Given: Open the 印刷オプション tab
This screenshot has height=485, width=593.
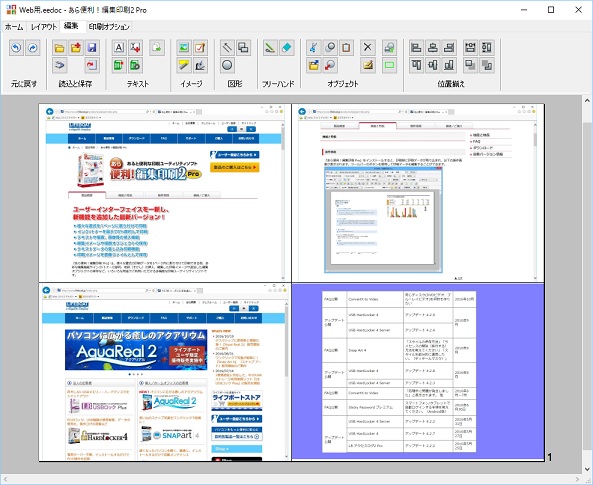Looking at the screenshot, I should (x=109, y=27).
